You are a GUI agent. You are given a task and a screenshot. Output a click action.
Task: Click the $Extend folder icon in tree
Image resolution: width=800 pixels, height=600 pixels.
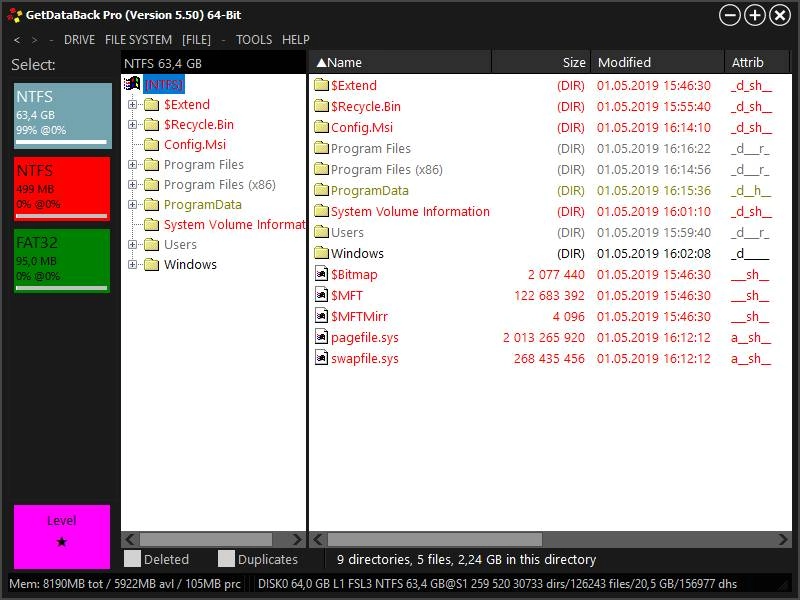click(x=152, y=105)
